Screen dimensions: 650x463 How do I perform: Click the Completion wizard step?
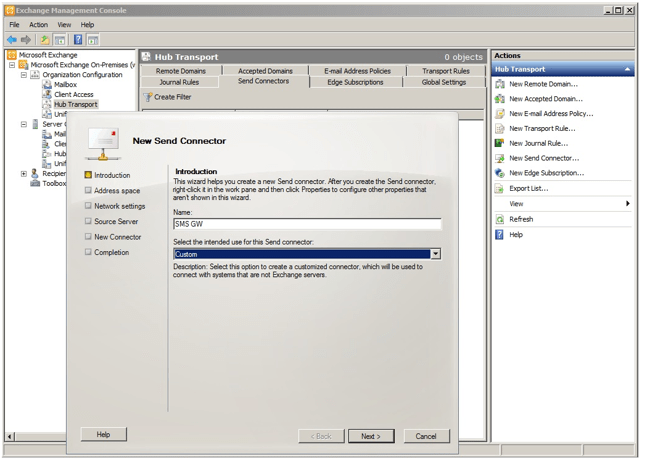click(112, 252)
